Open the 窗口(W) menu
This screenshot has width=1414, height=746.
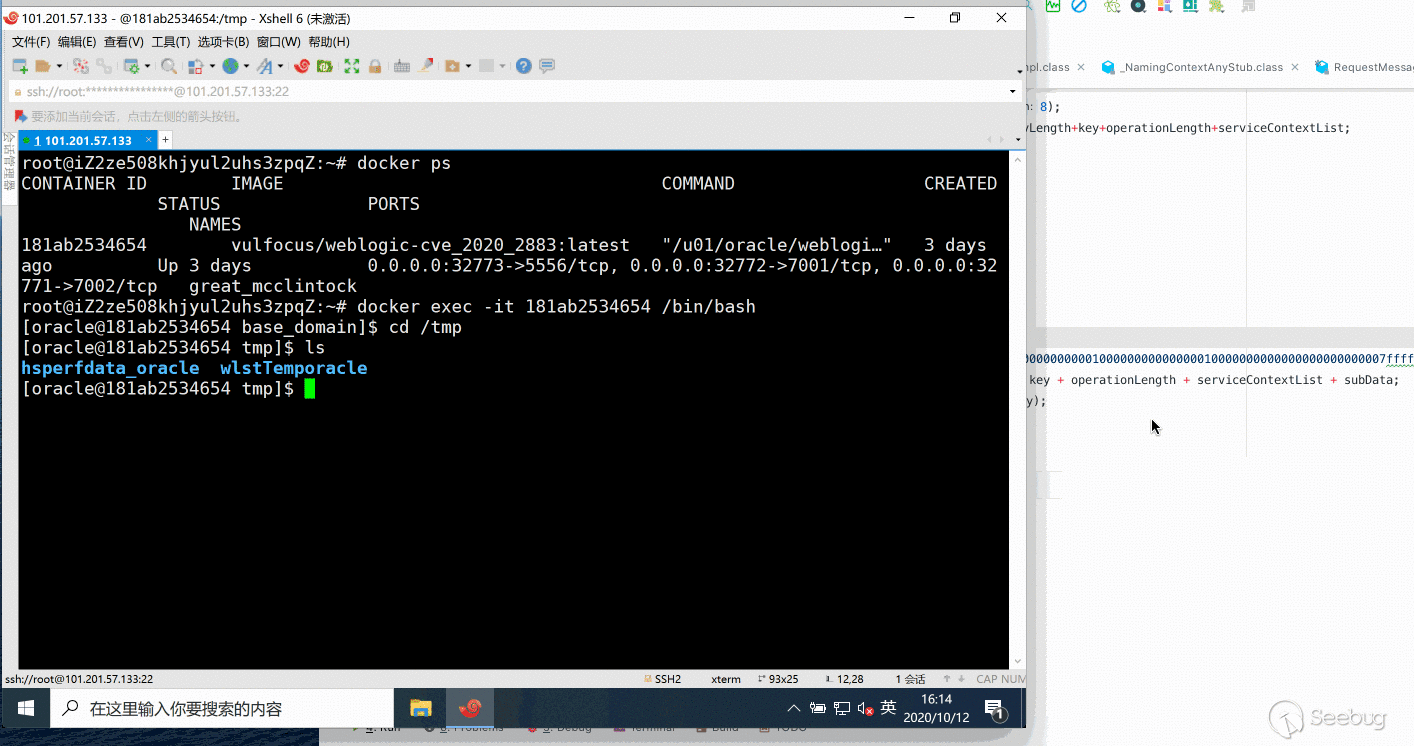click(279, 42)
